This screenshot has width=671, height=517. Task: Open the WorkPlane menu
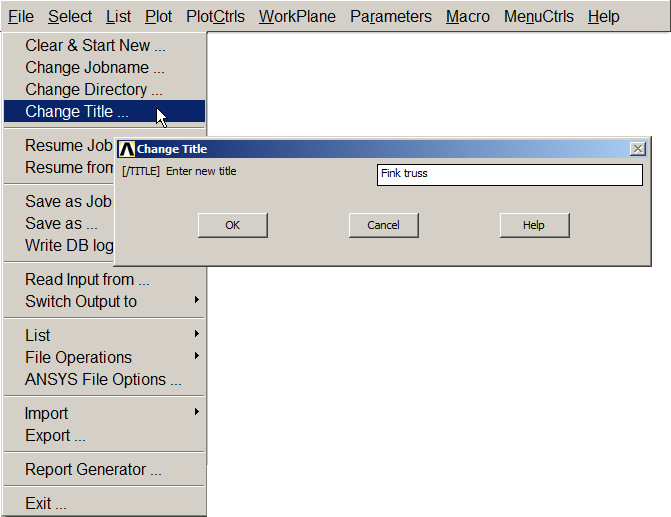(x=297, y=17)
